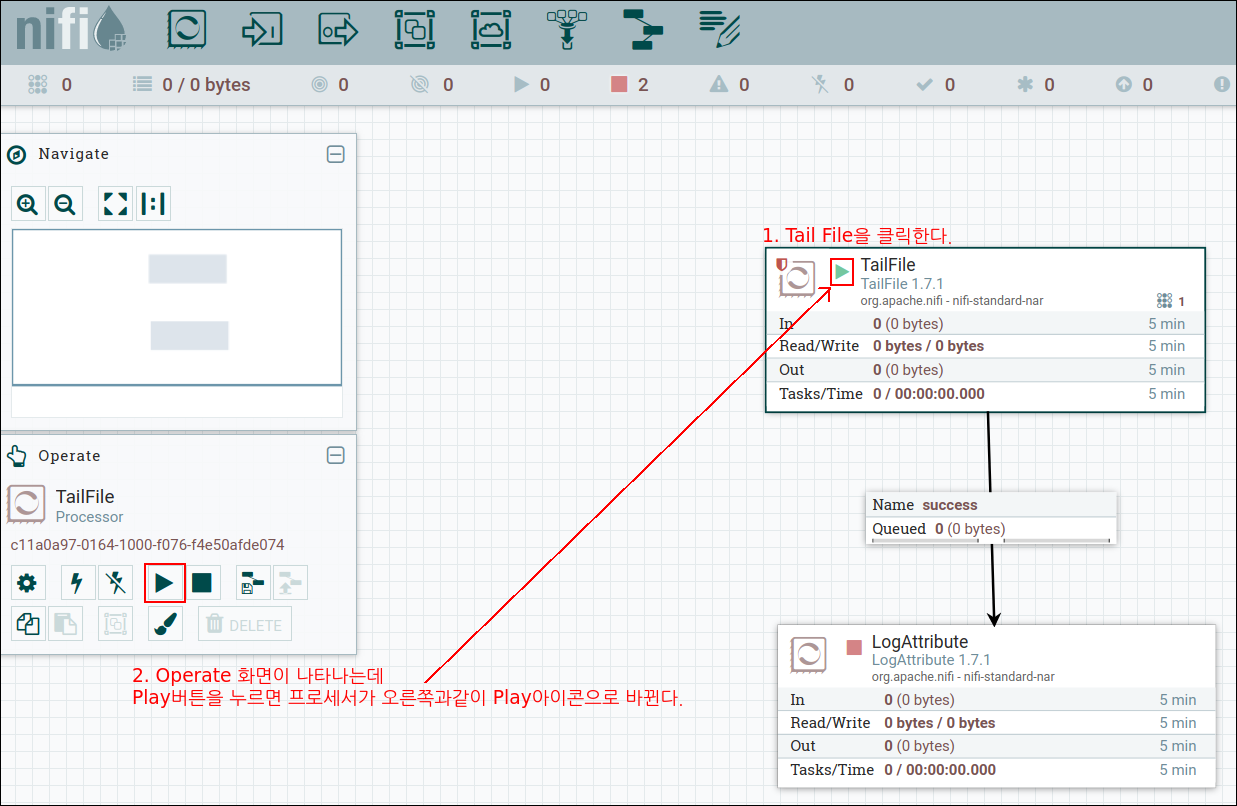Click the Disable crossed lightning bolt button
Viewport: 1237px width, 806px height.
pyautogui.click(x=116, y=582)
